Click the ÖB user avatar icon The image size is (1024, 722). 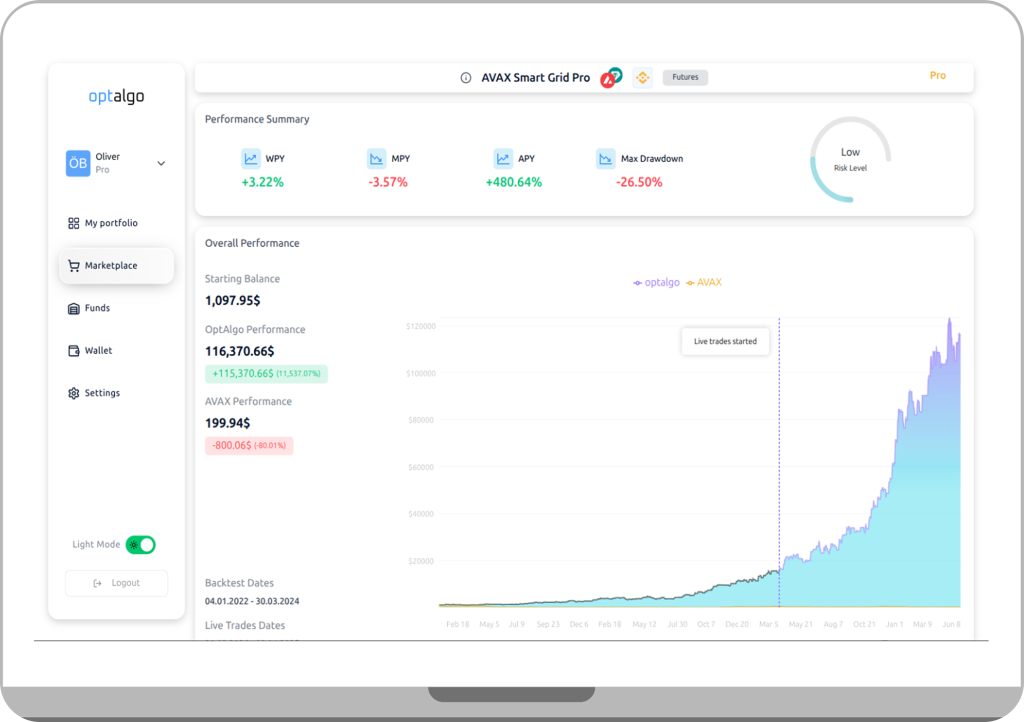[78, 164]
